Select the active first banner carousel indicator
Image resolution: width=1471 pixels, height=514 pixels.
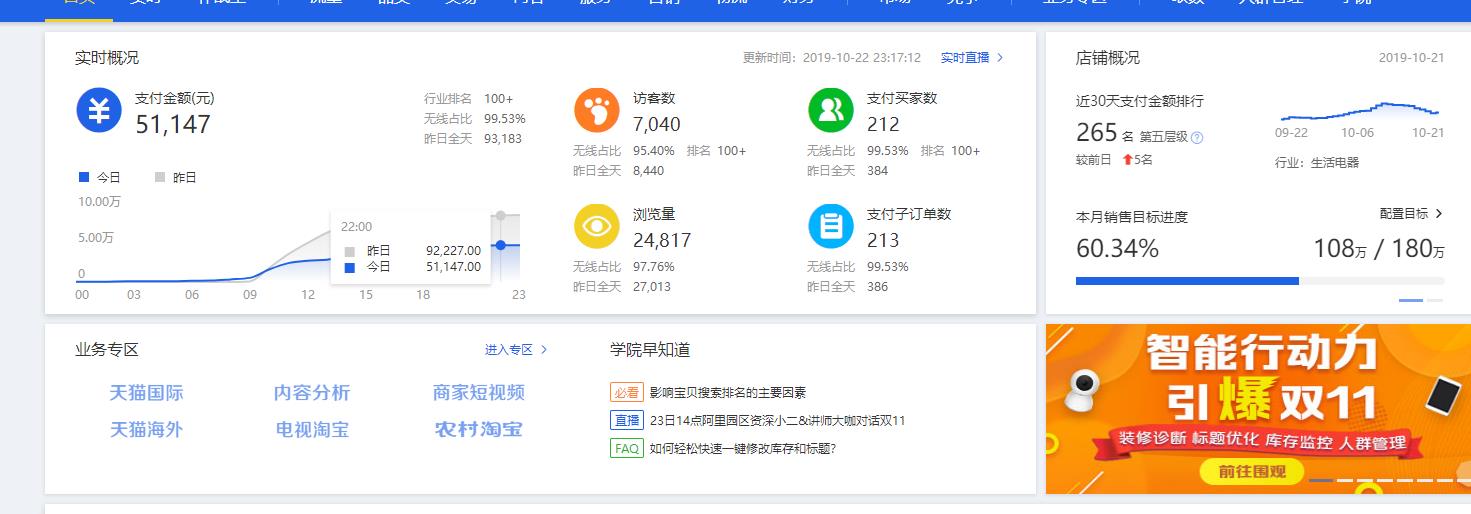[1320, 481]
